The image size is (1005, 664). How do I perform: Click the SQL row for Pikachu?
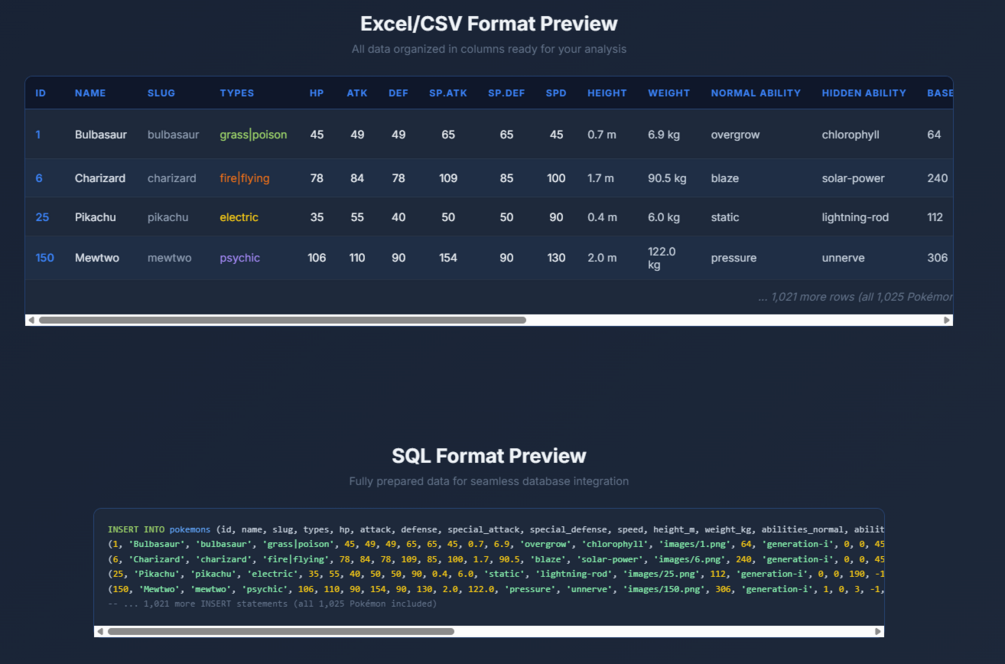point(495,574)
